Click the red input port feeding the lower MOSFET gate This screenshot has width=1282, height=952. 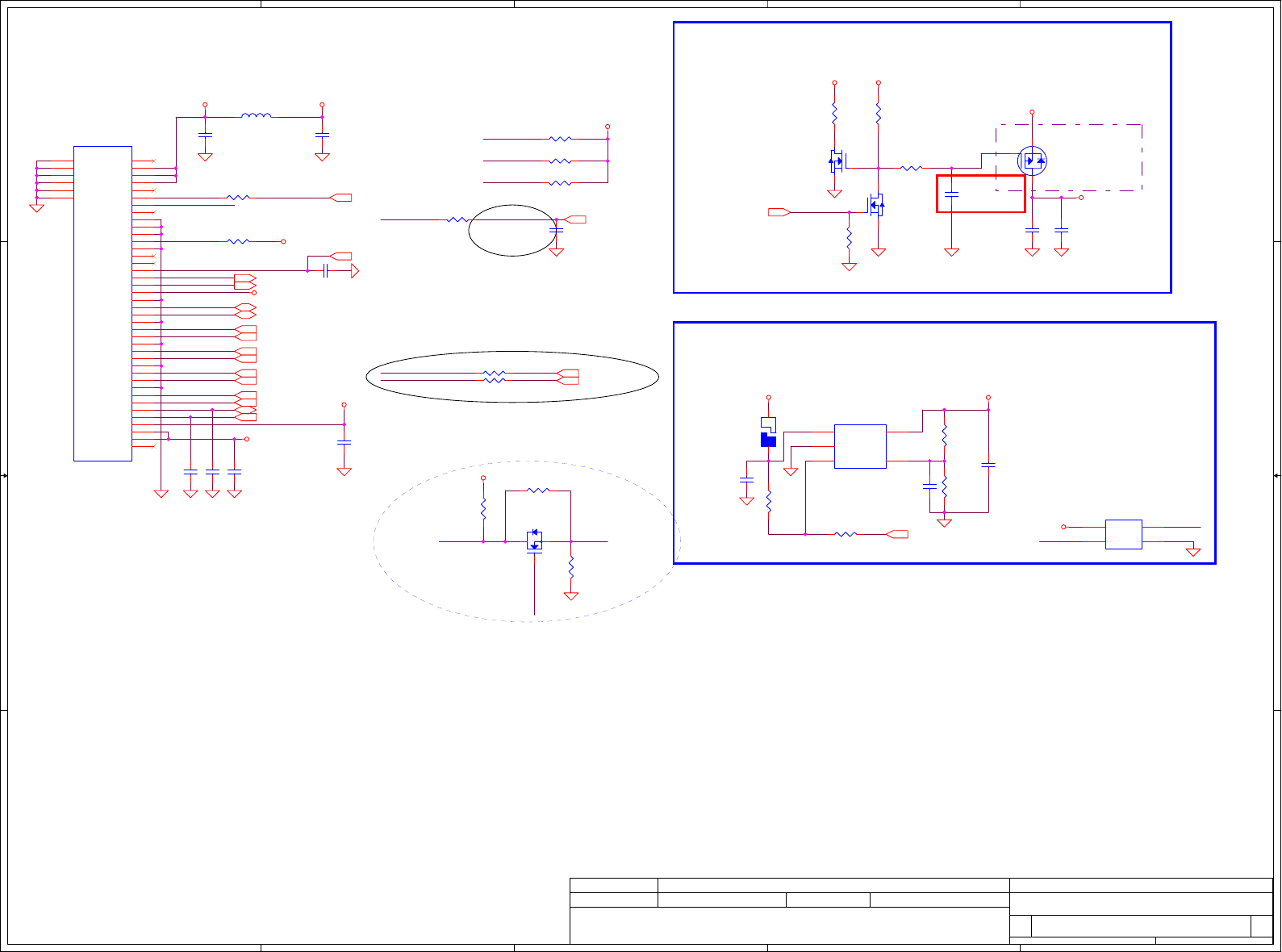[779, 212]
